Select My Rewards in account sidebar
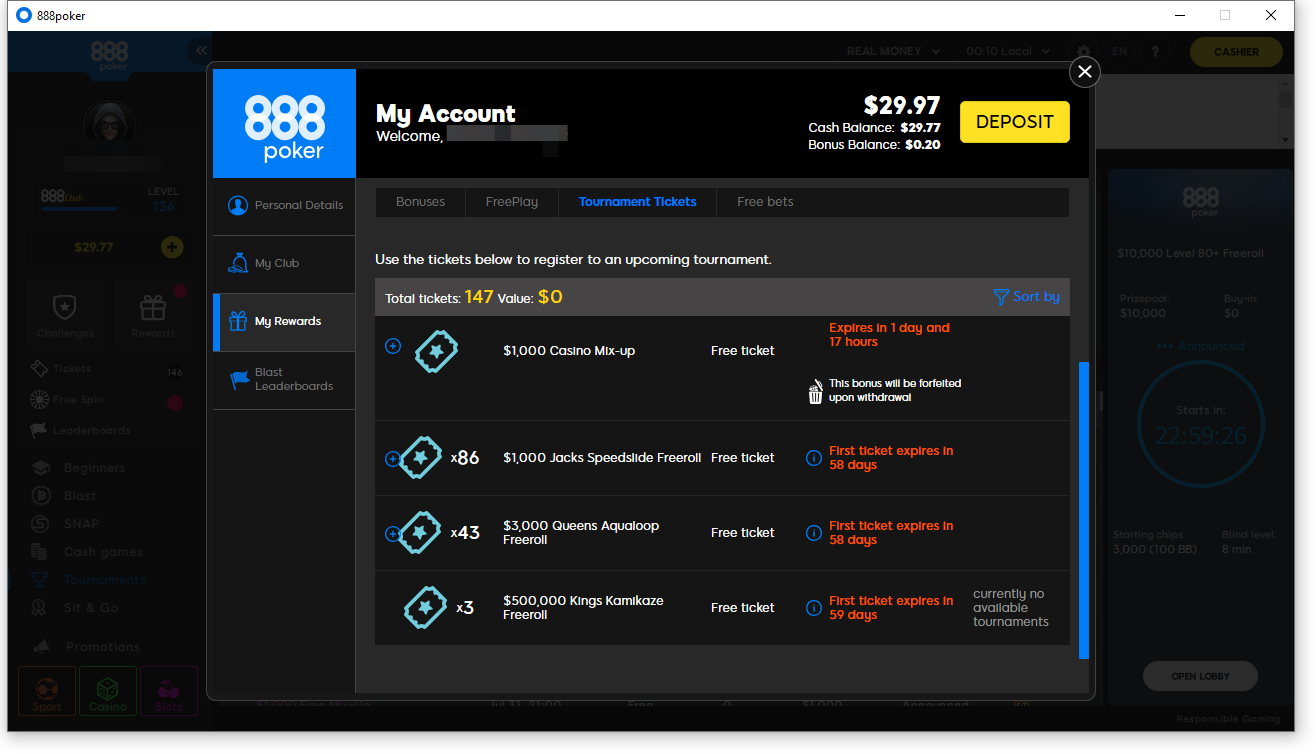Viewport: 1316px width, 754px height. pos(285,322)
